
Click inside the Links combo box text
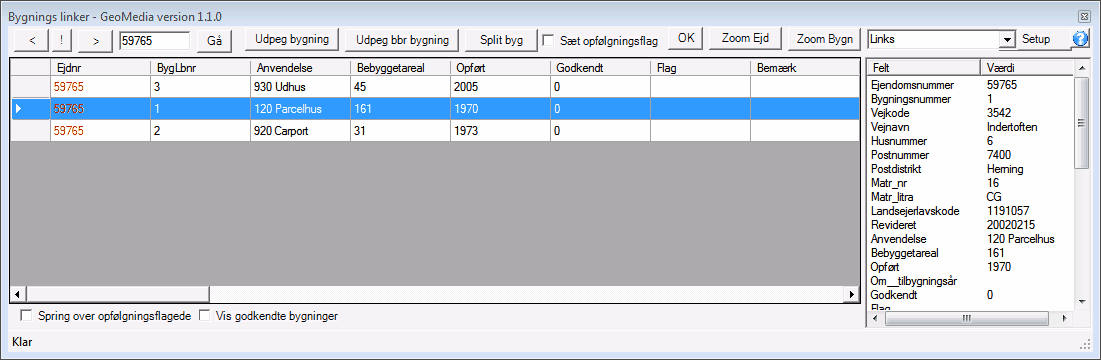pyautogui.click(x=933, y=40)
